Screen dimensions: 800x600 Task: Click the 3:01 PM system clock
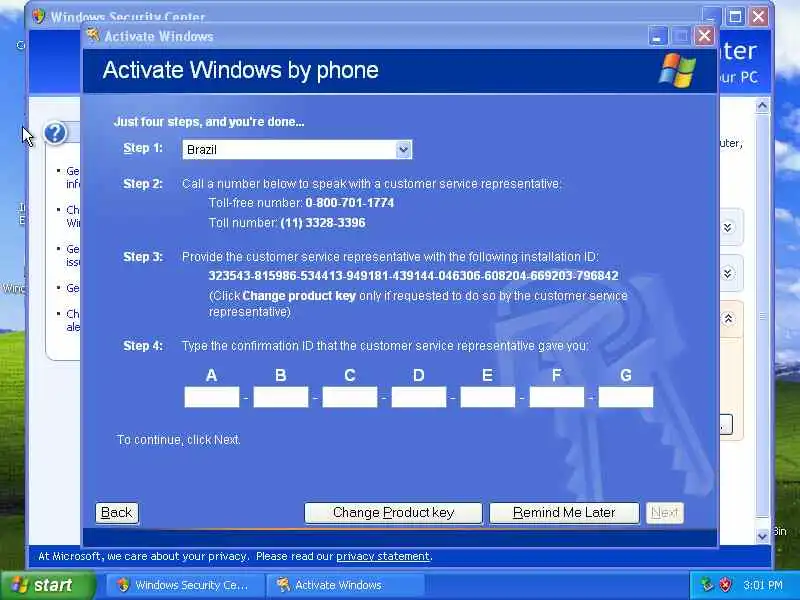[763, 585]
